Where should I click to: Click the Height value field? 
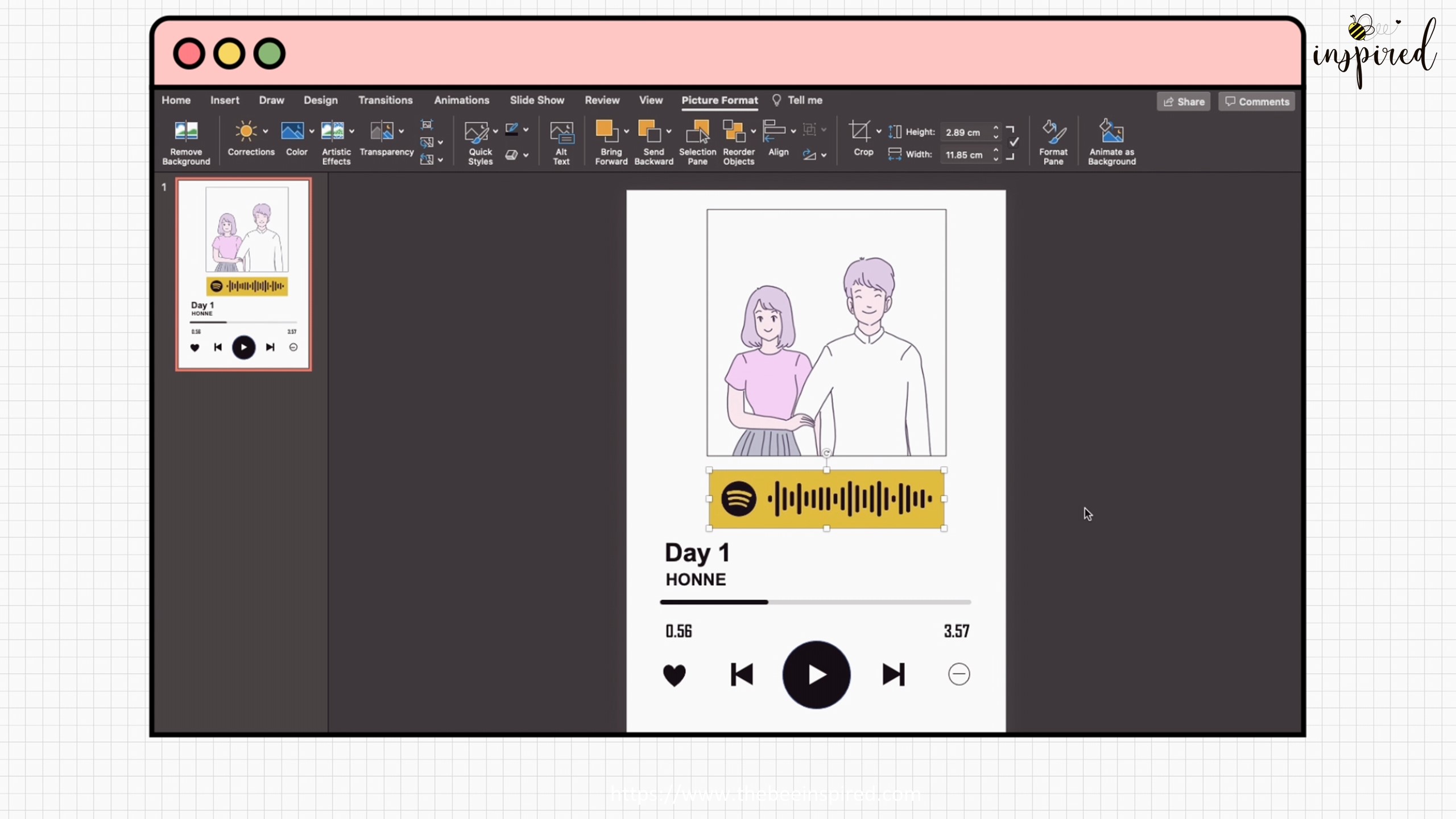tap(965, 132)
